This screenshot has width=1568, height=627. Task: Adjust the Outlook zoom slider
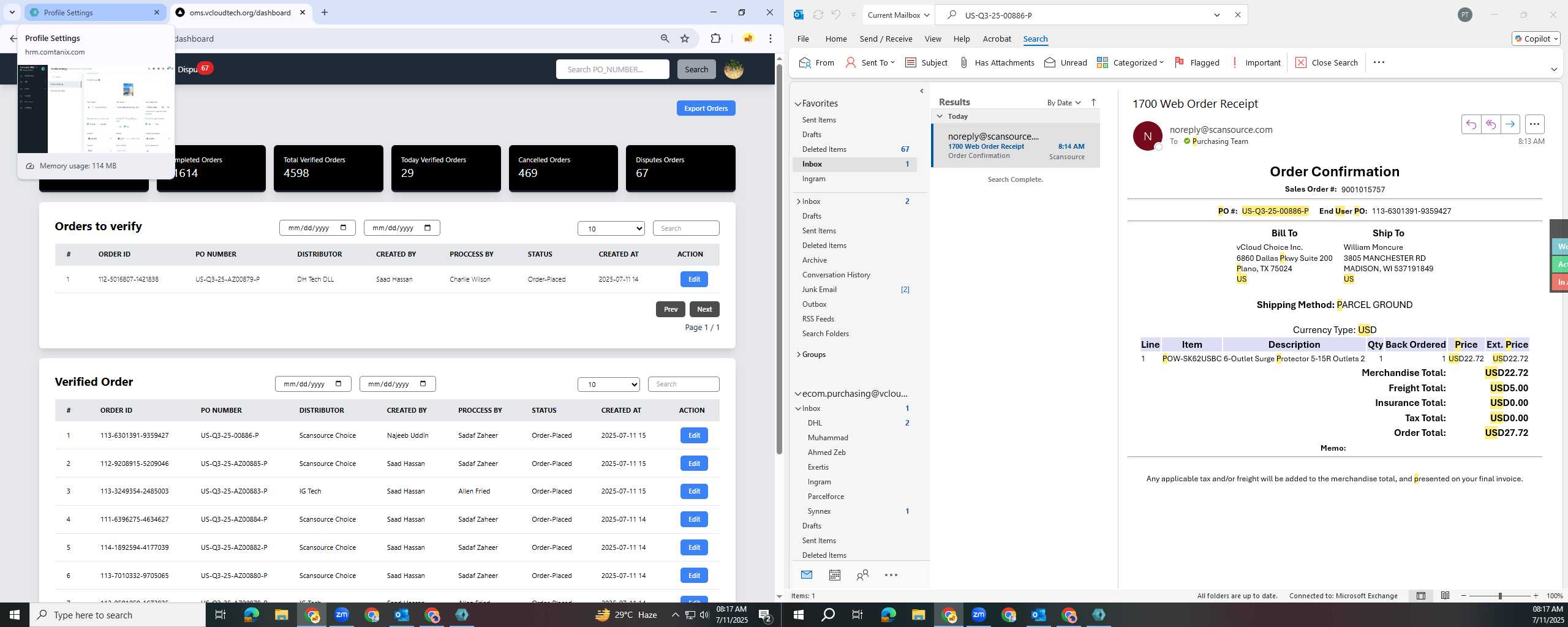pos(1500,596)
